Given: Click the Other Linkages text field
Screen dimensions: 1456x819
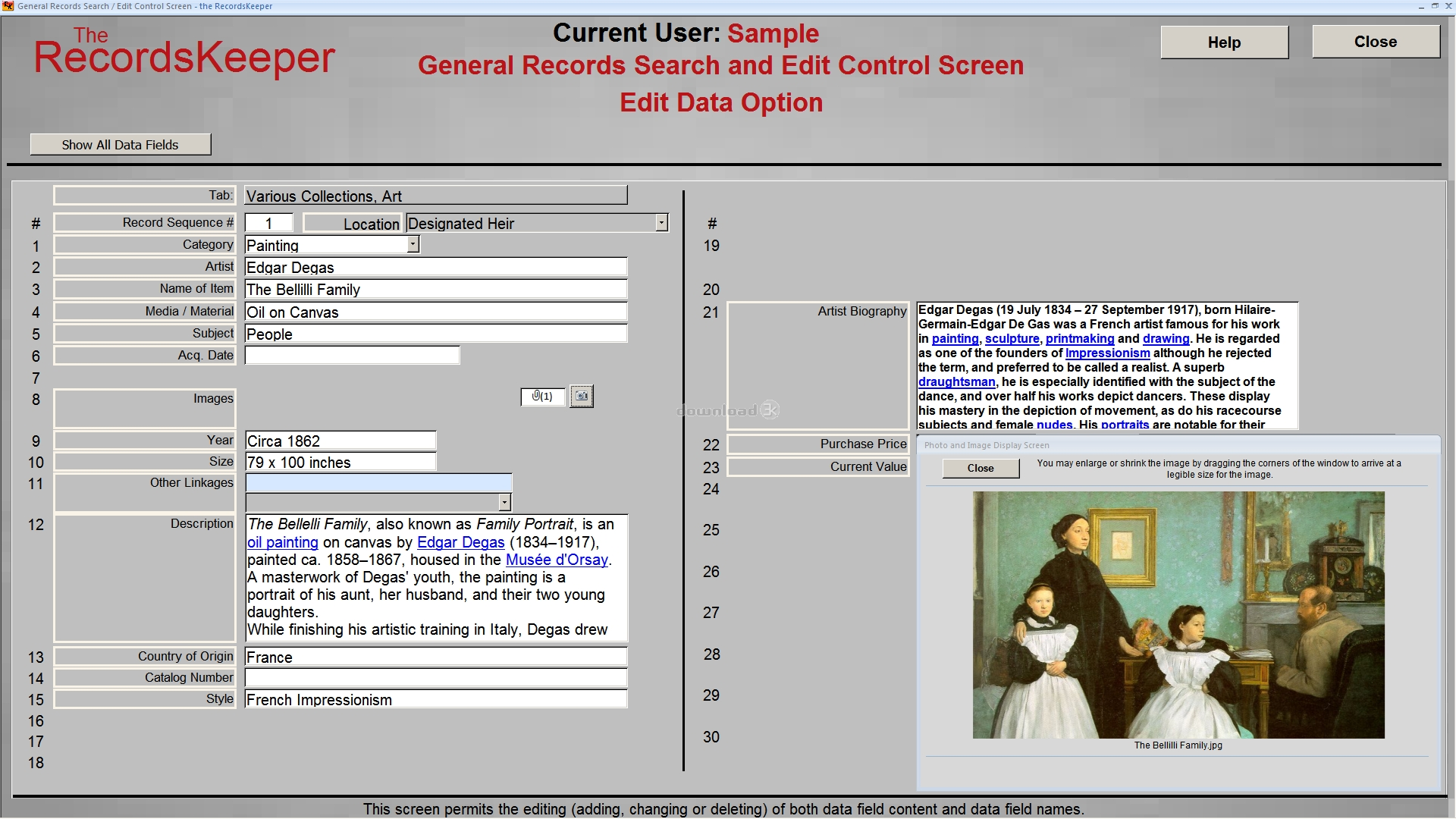Looking at the screenshot, I should (378, 483).
